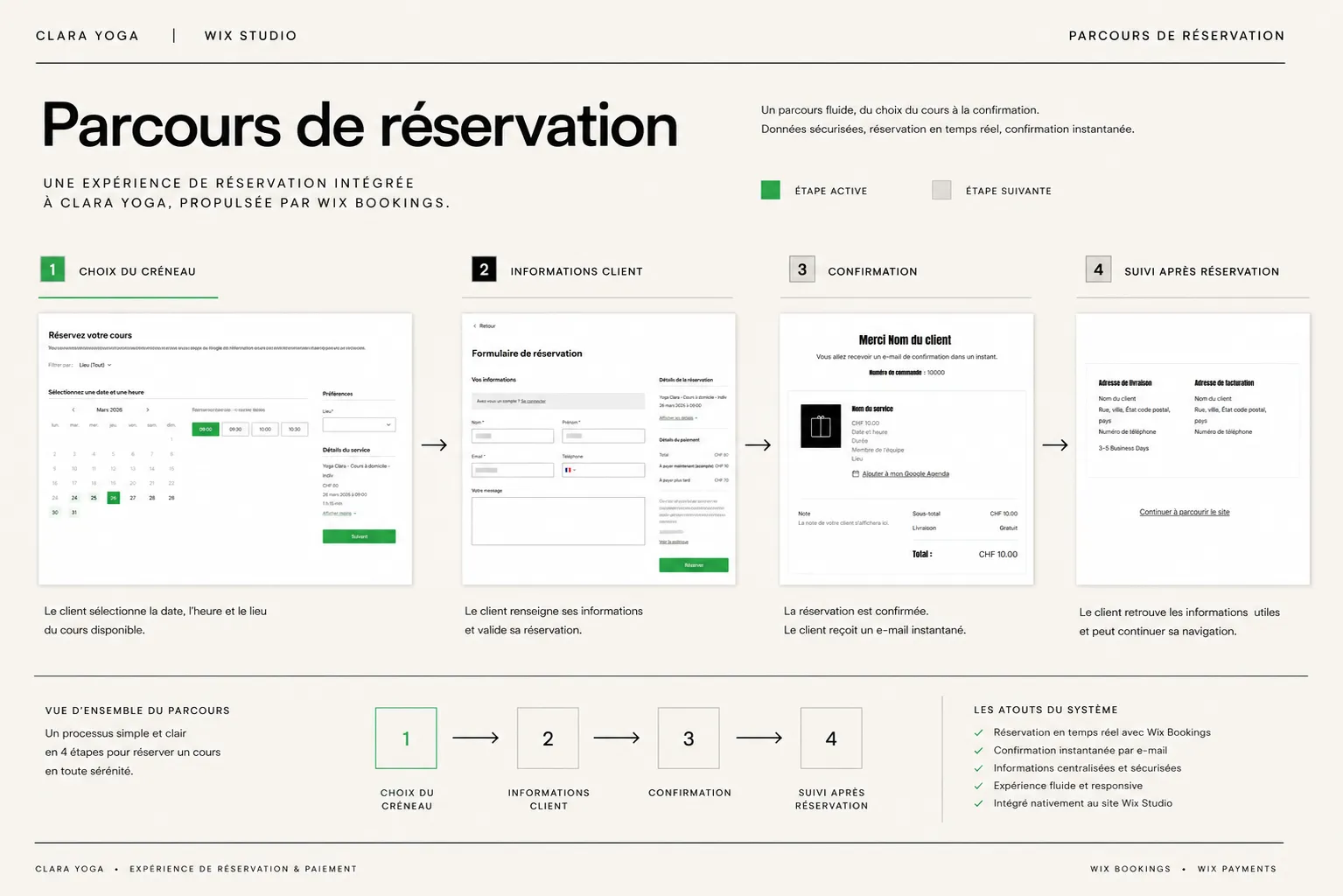
Task: Select date 25 in calendar
Action: pyautogui.click(x=94, y=498)
